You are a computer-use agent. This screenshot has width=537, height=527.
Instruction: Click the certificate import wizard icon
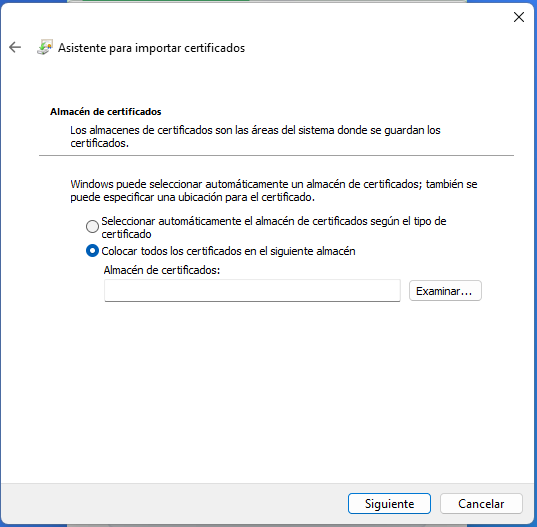45,47
